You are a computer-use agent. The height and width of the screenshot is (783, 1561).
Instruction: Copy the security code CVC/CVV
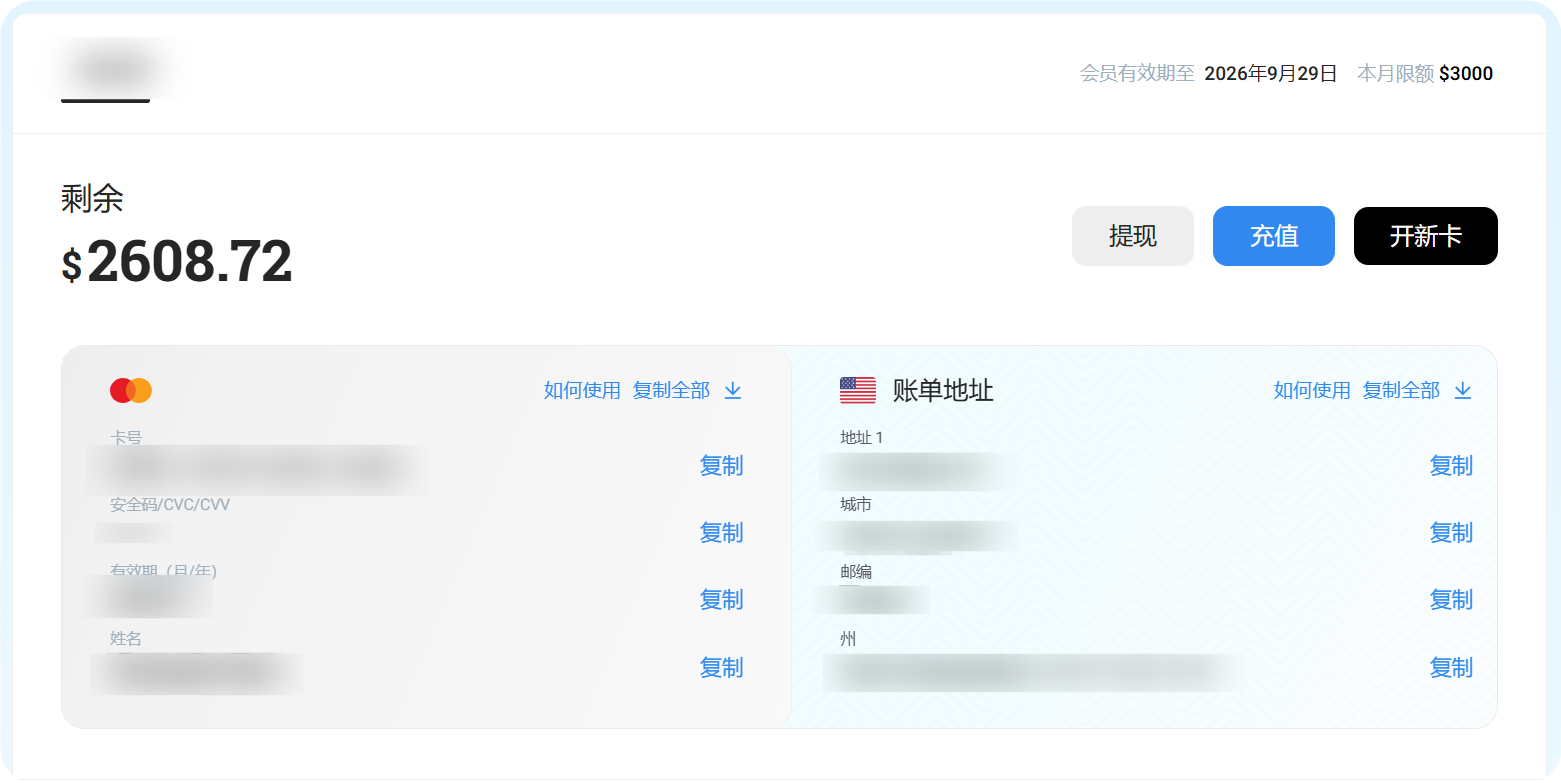coord(721,533)
